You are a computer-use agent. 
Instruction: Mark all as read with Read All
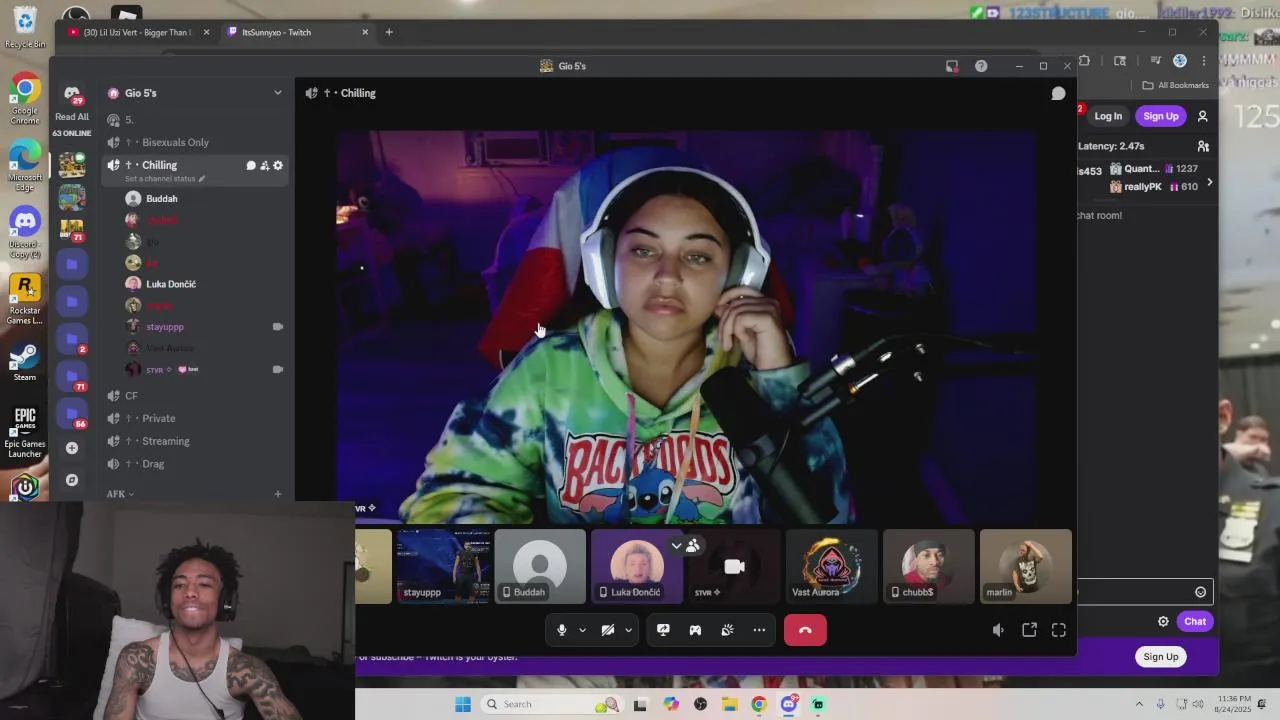pyautogui.click(x=72, y=117)
